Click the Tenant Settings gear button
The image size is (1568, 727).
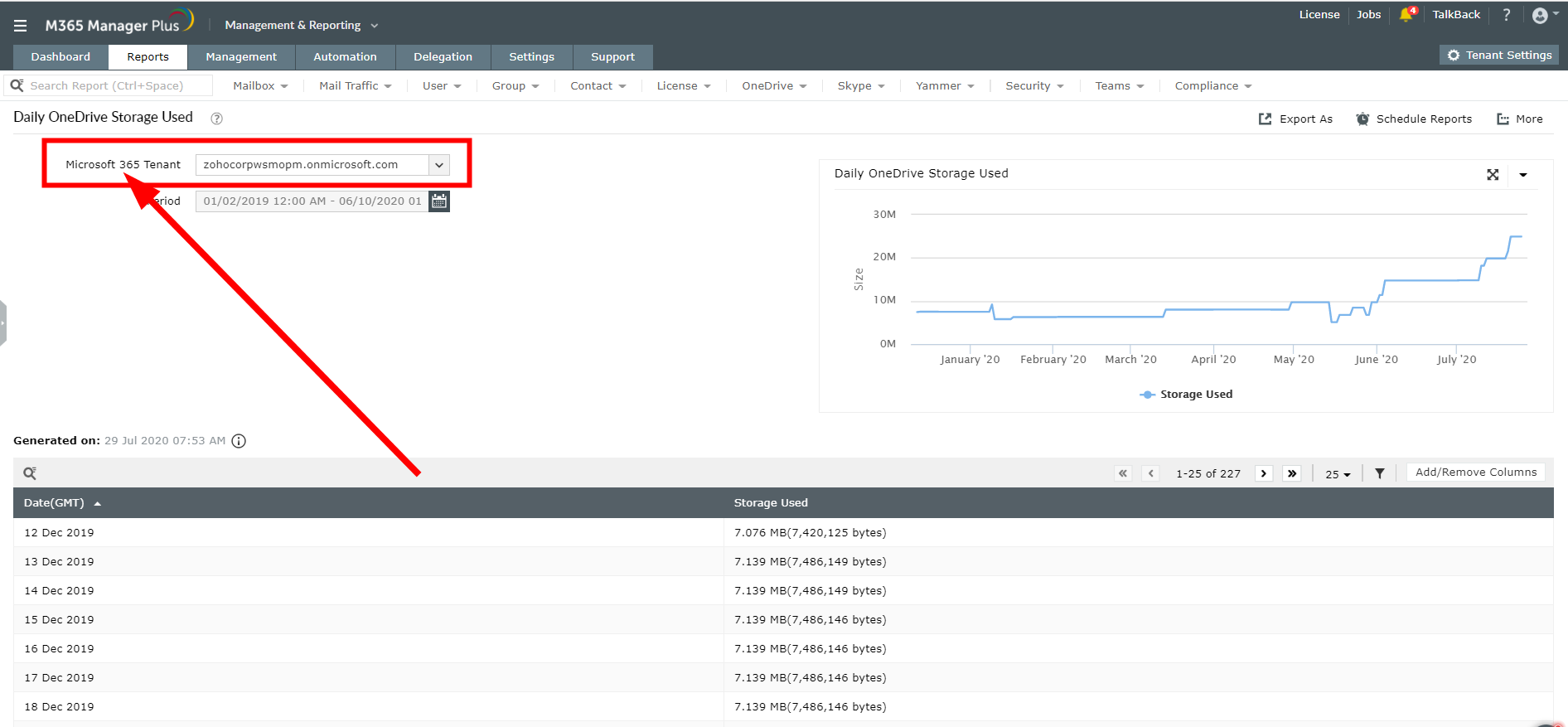point(1499,56)
